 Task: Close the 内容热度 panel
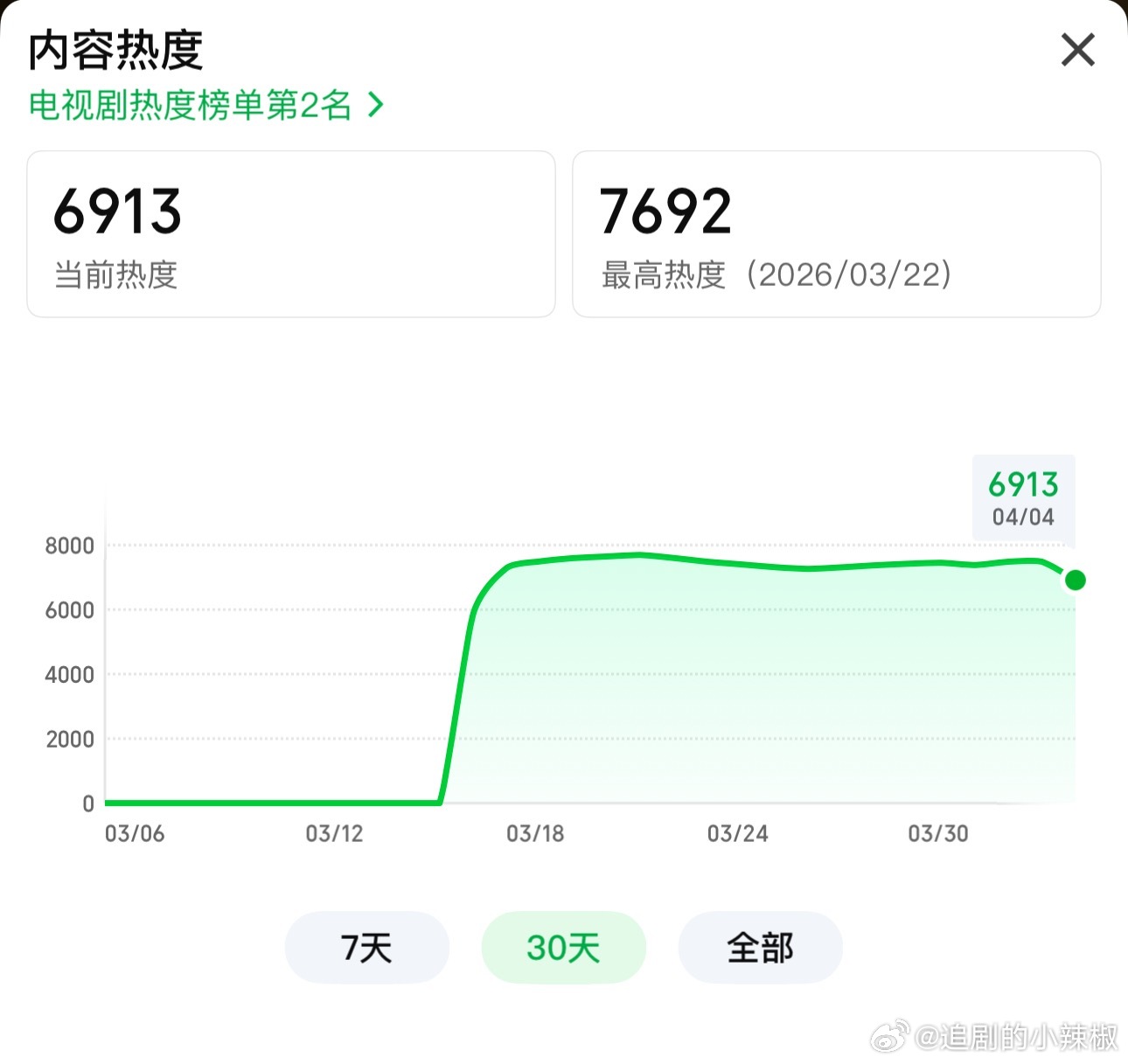click(x=1078, y=50)
